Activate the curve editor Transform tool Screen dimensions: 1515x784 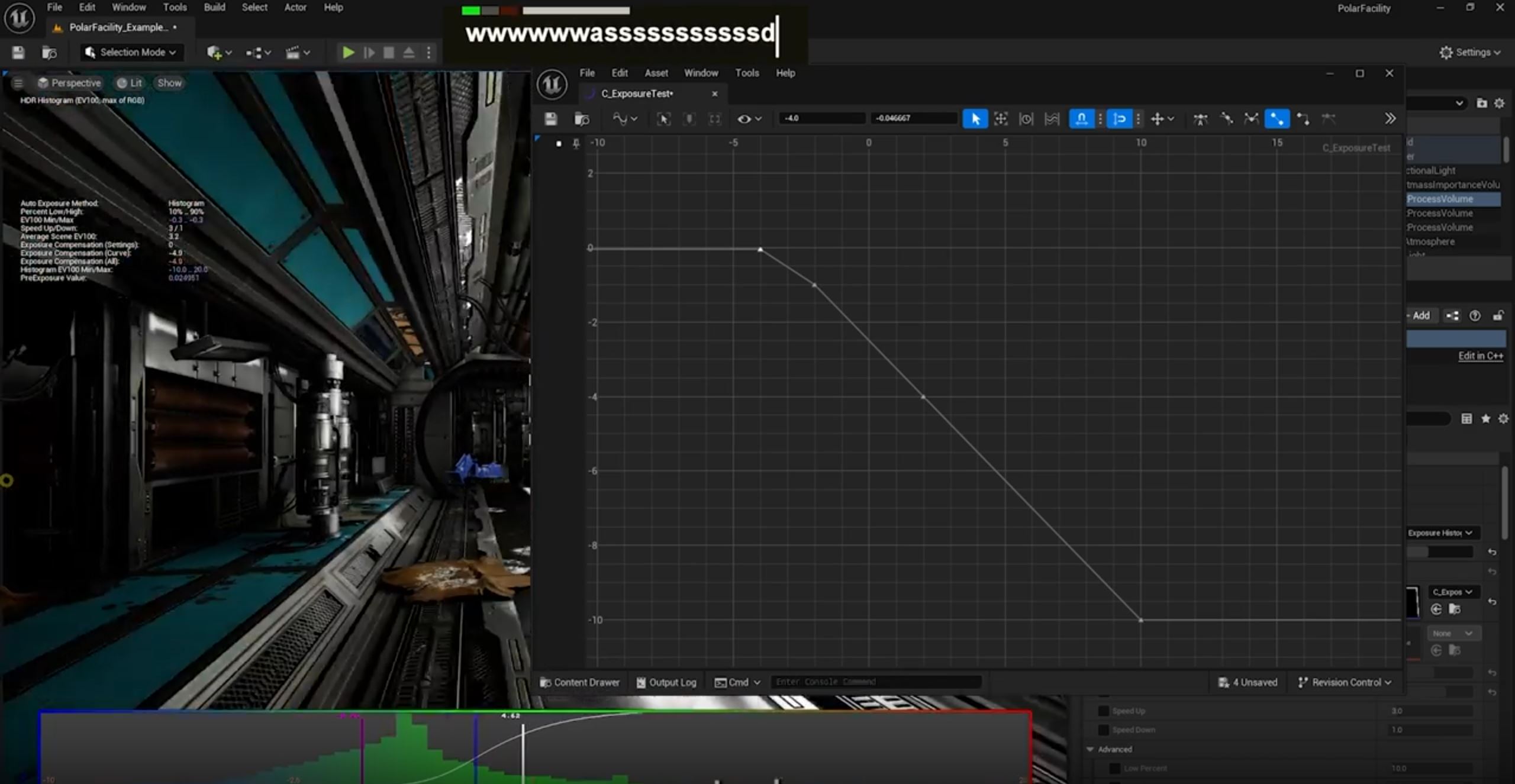coord(1001,119)
